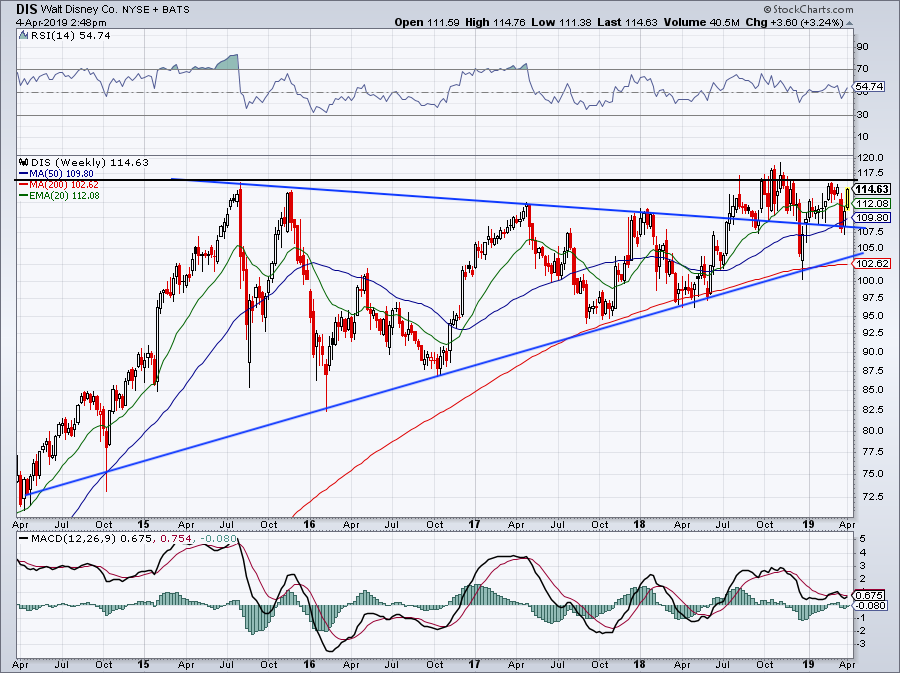Click the black line marker beside MACD(12,26,9)

pos(24,539)
